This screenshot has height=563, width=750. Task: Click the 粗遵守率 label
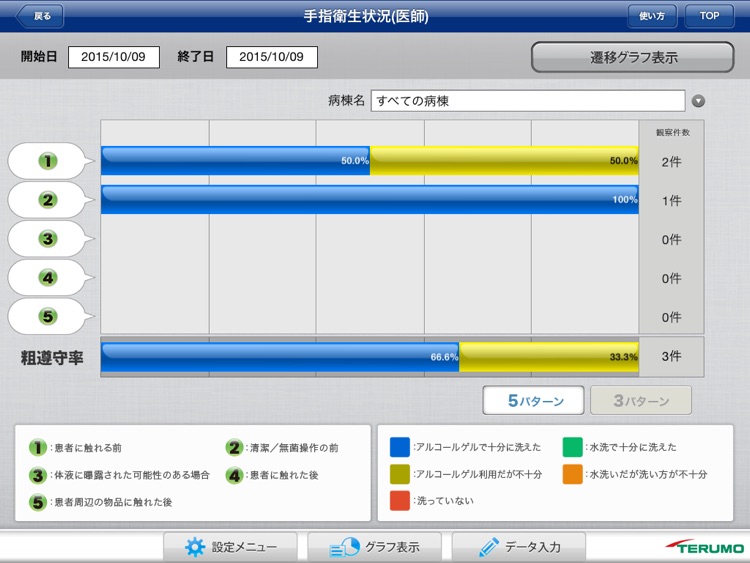pos(52,358)
